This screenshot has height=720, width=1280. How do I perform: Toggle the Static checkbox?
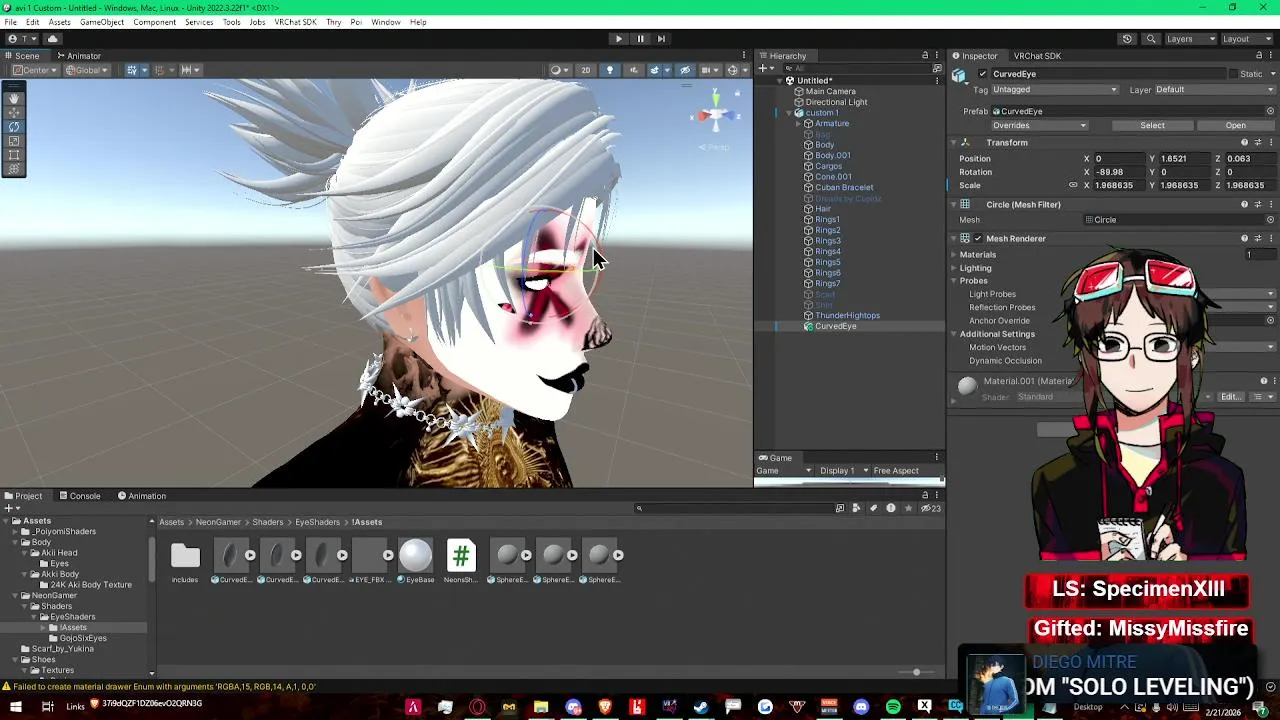coord(1233,74)
